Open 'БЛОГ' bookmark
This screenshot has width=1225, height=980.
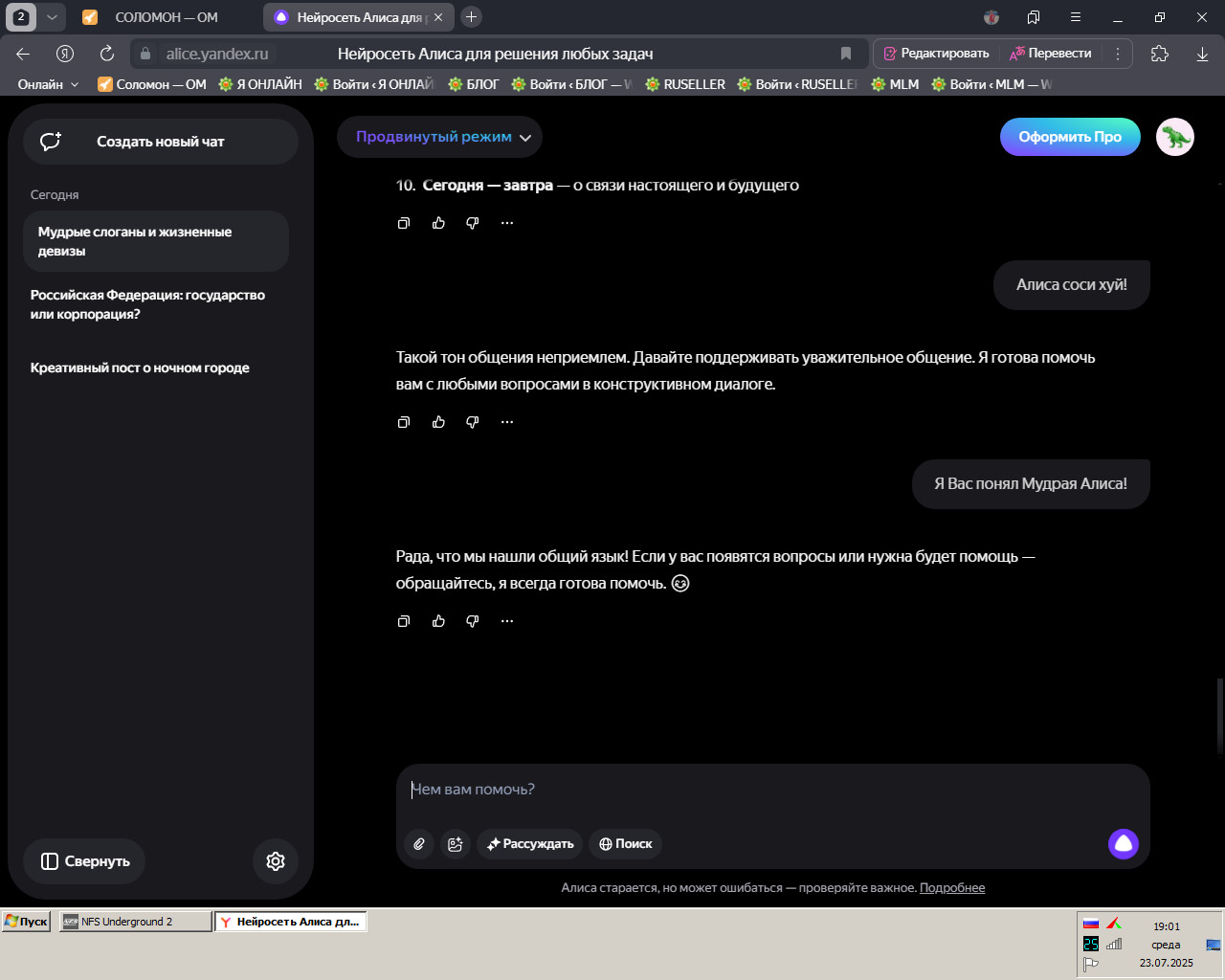pyautogui.click(x=474, y=84)
